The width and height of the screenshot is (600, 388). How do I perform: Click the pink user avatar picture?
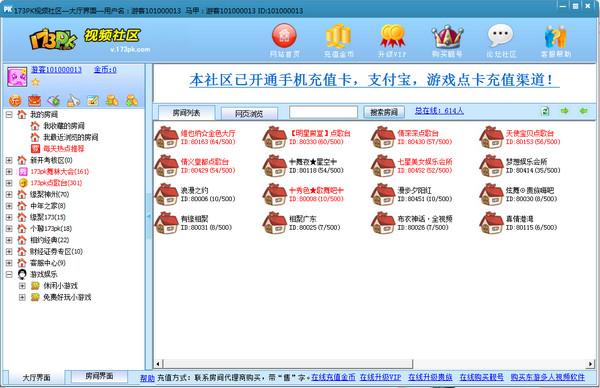17,77
